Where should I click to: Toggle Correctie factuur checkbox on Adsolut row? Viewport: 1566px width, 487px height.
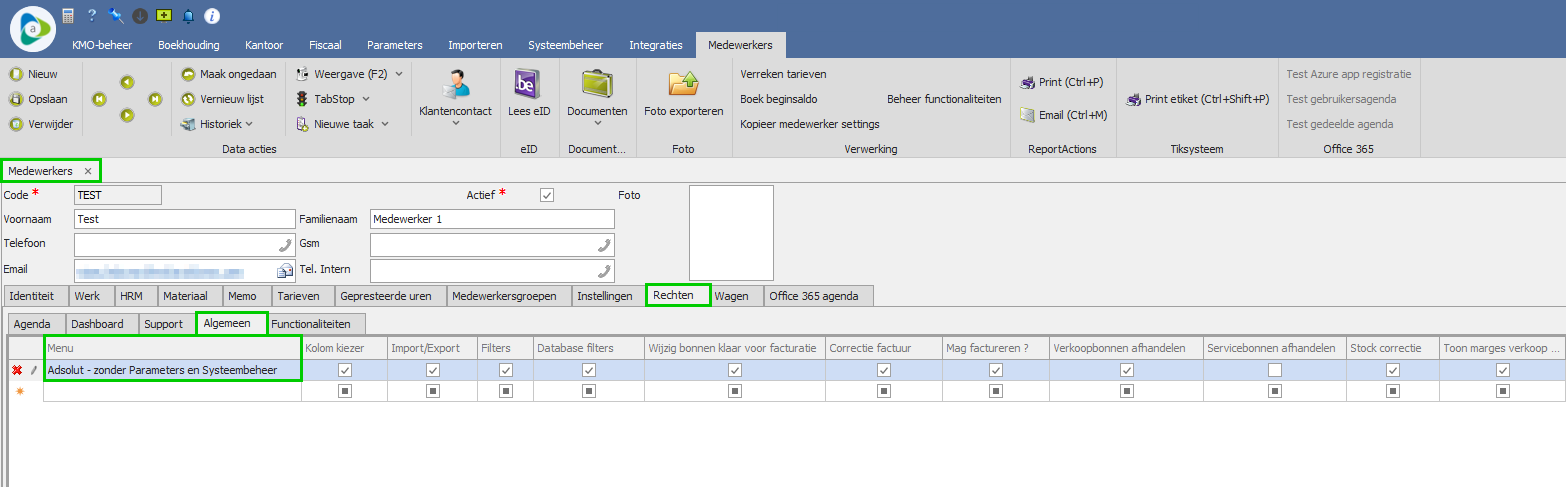[x=884, y=370]
